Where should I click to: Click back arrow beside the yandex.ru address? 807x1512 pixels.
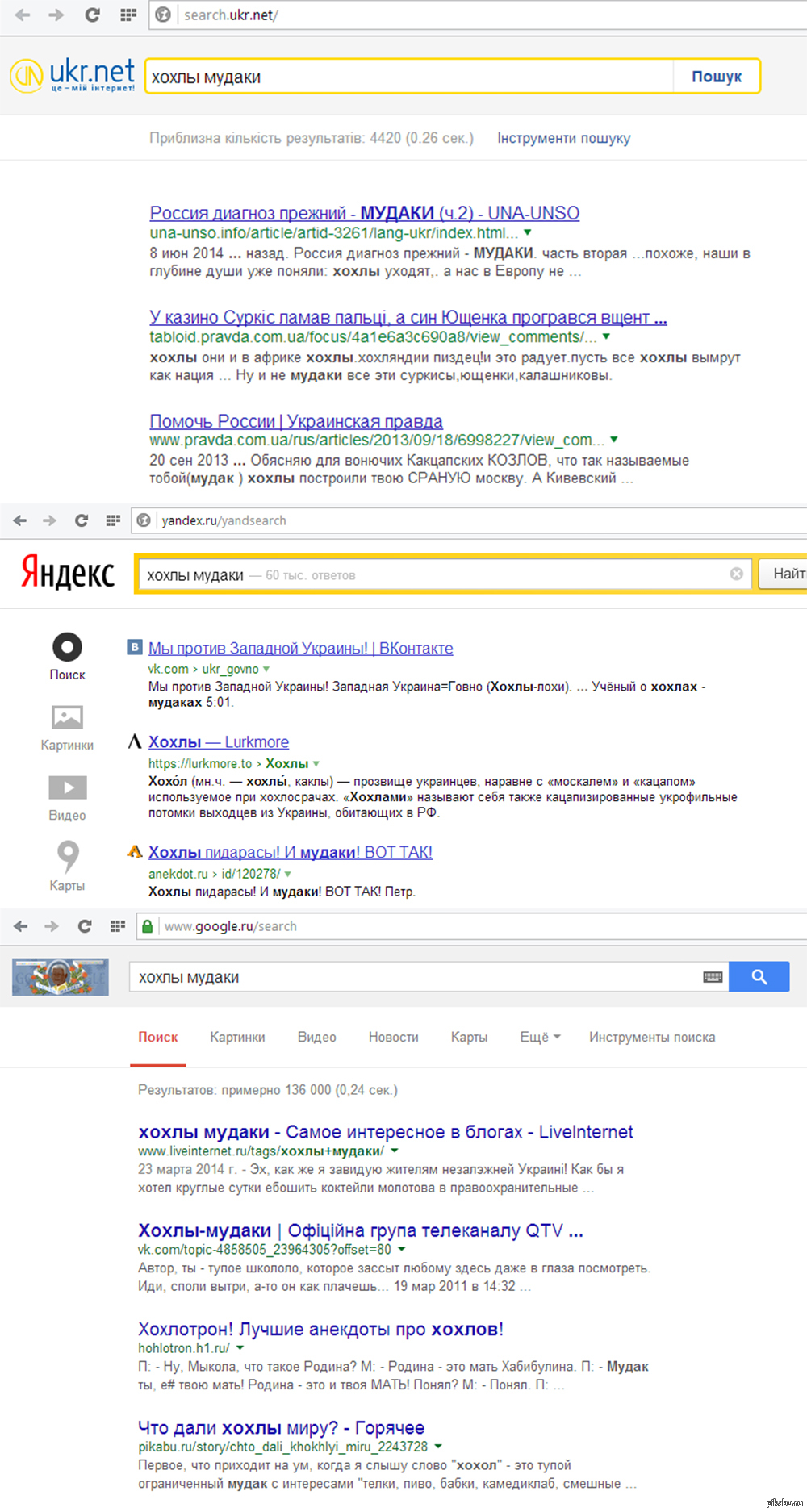pos(20,520)
